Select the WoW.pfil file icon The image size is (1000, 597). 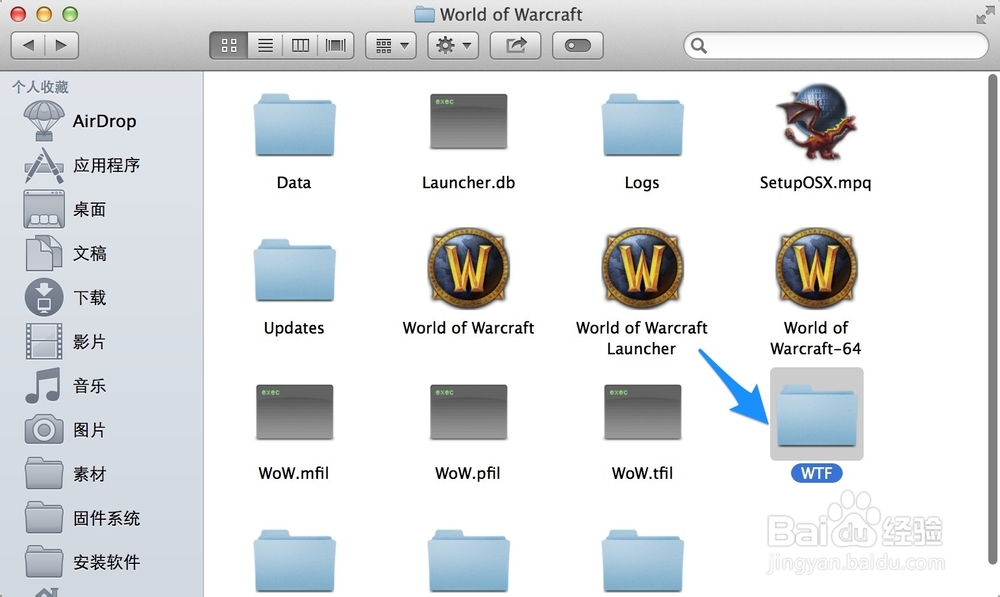469,412
